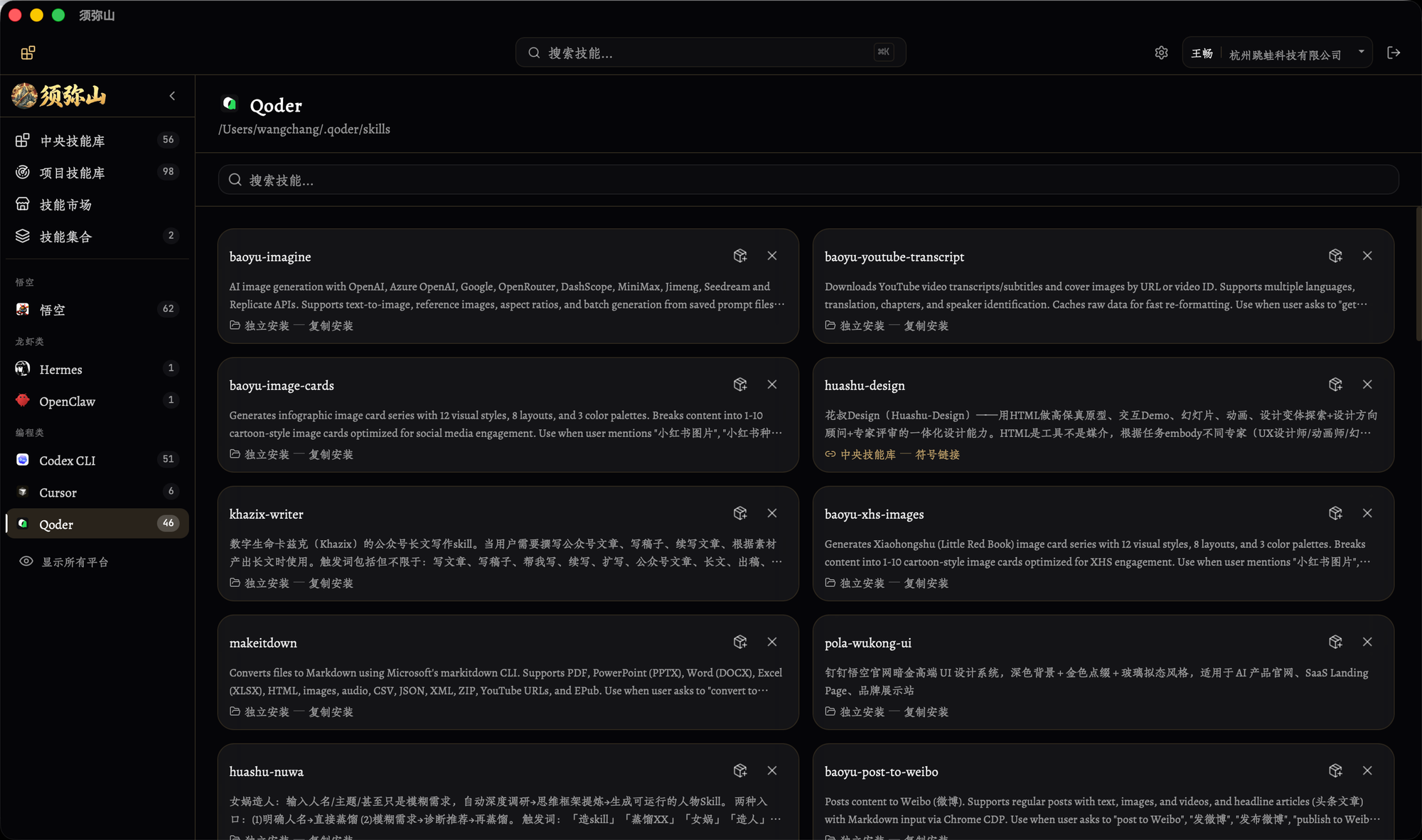This screenshot has width=1422, height=840.
Task: Click the khazix-writer skill title
Action: click(x=266, y=515)
